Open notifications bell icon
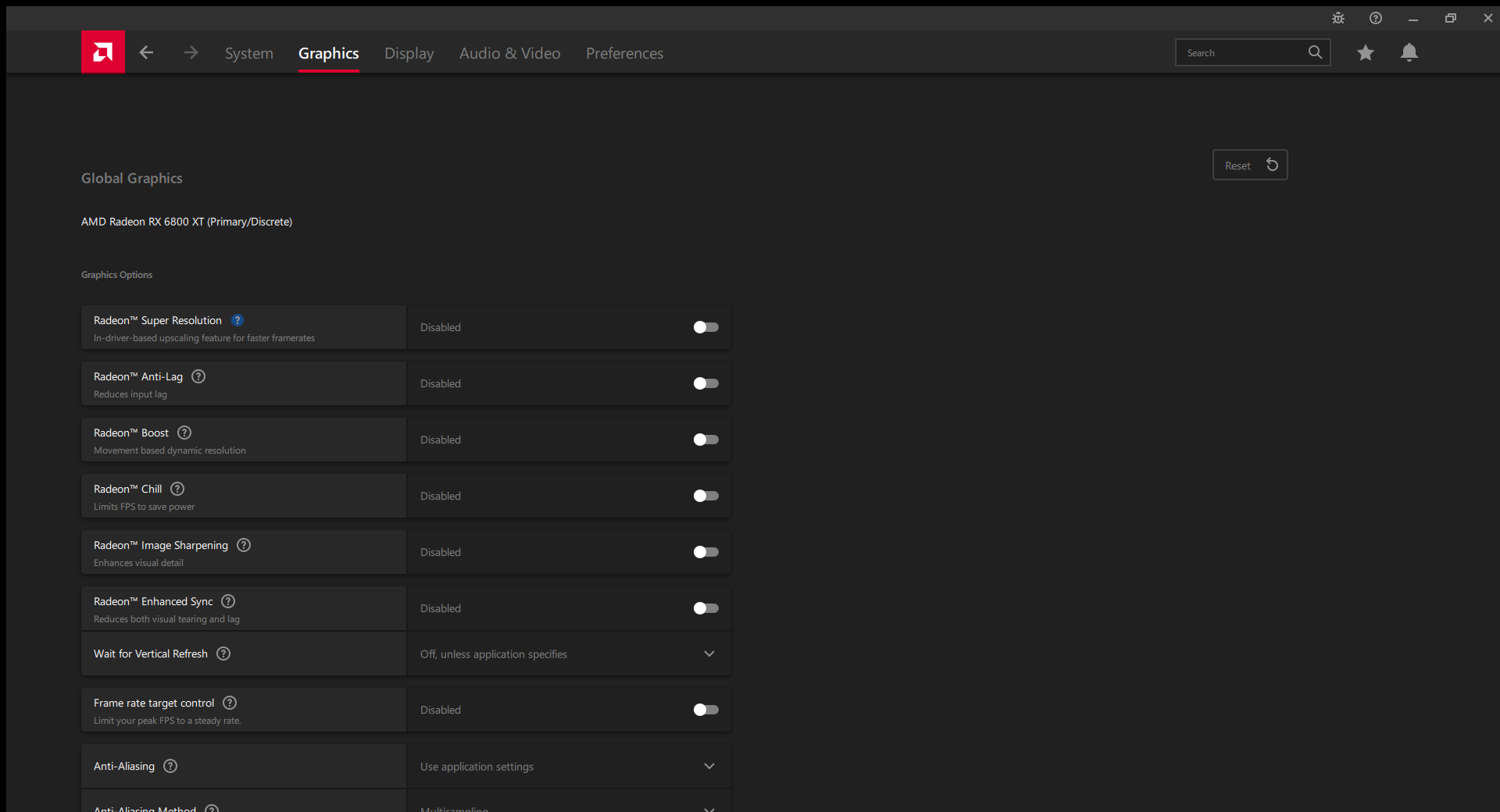 click(1409, 52)
